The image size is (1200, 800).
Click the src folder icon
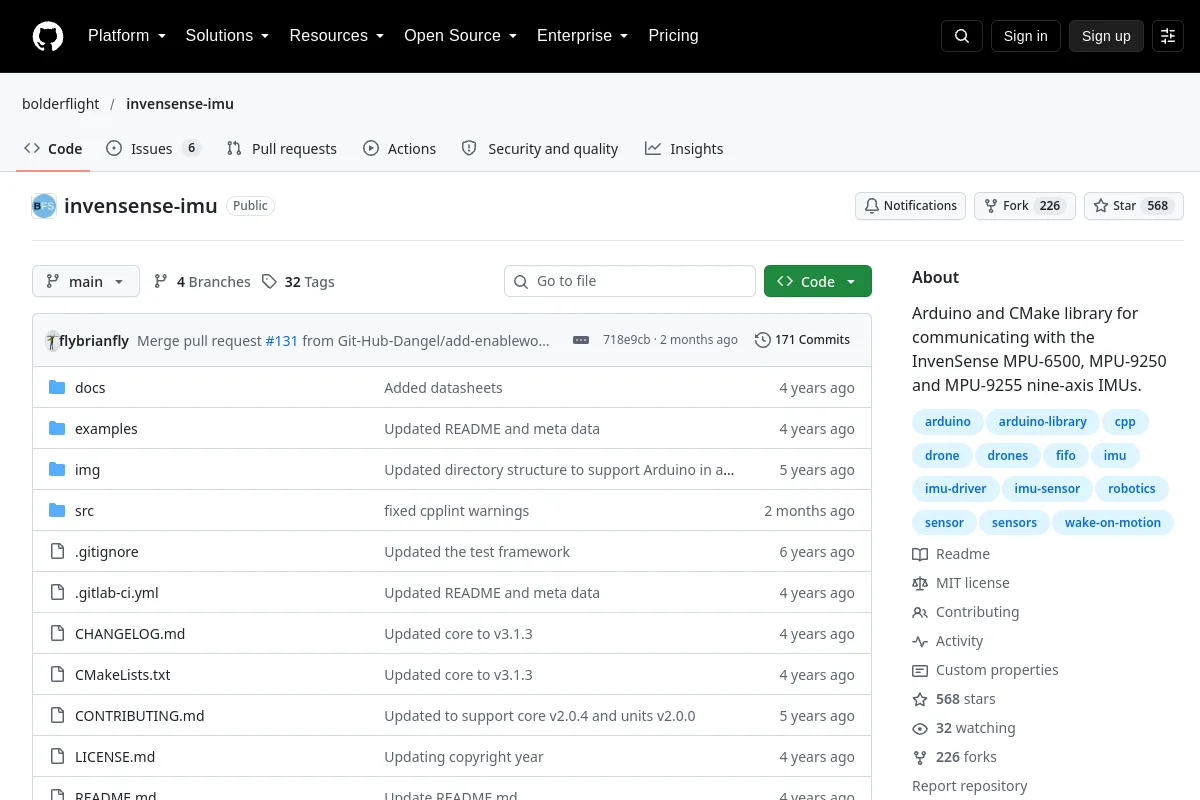(57, 511)
